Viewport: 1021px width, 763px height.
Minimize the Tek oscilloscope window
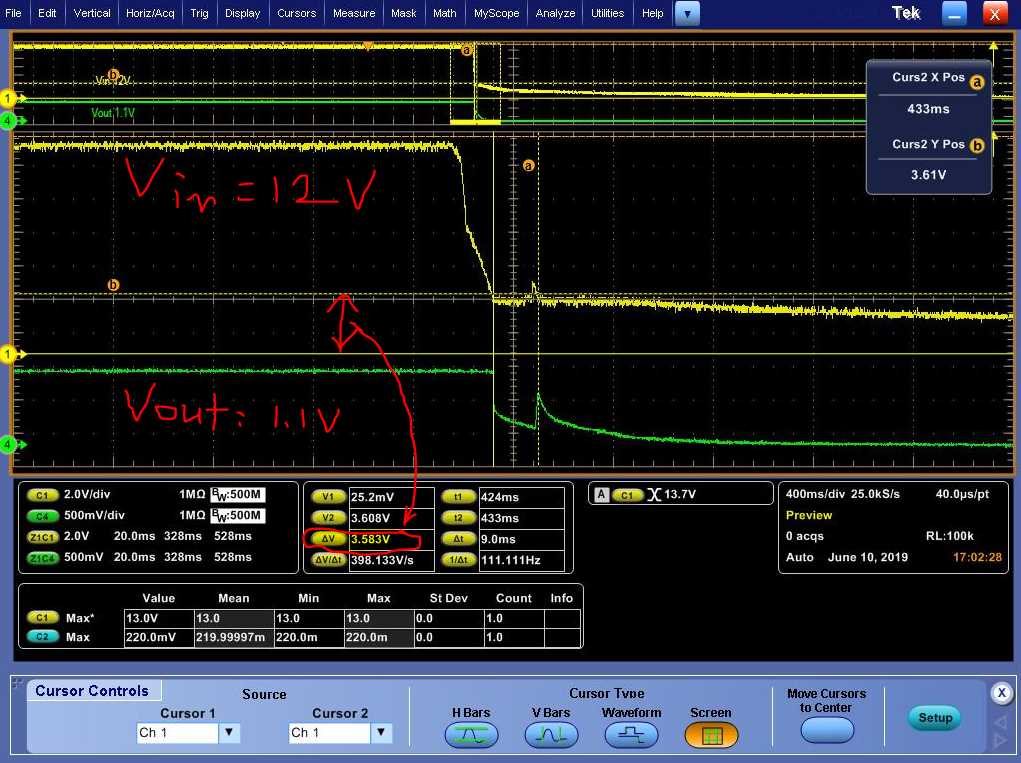point(954,13)
